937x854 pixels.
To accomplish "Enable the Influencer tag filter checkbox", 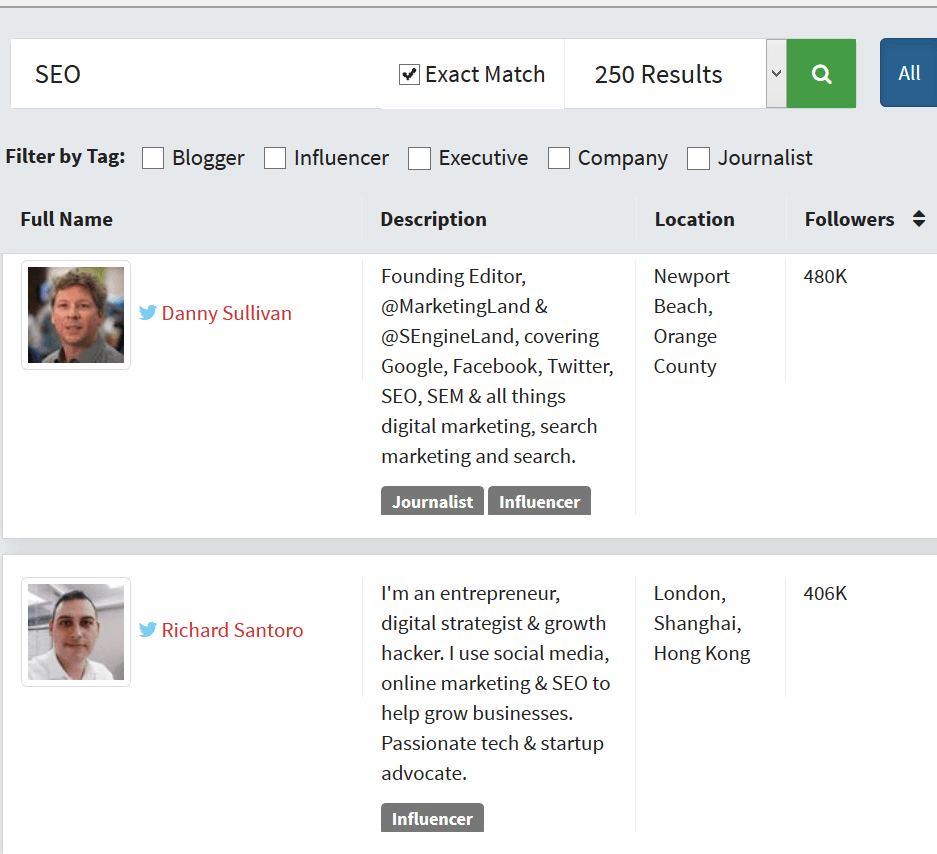I will pyautogui.click(x=275, y=158).
